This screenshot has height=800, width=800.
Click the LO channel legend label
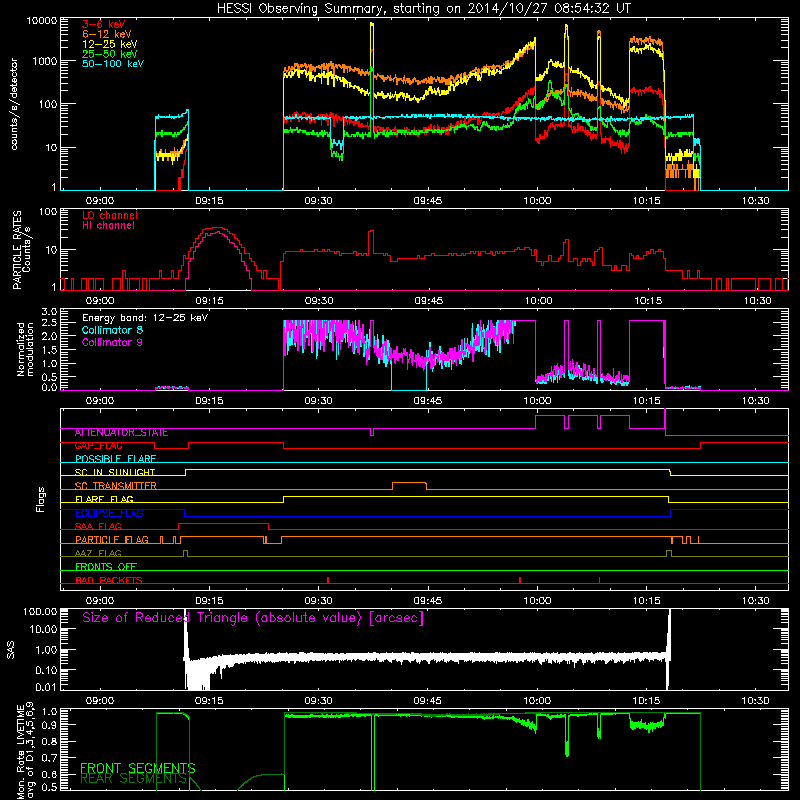pos(110,215)
